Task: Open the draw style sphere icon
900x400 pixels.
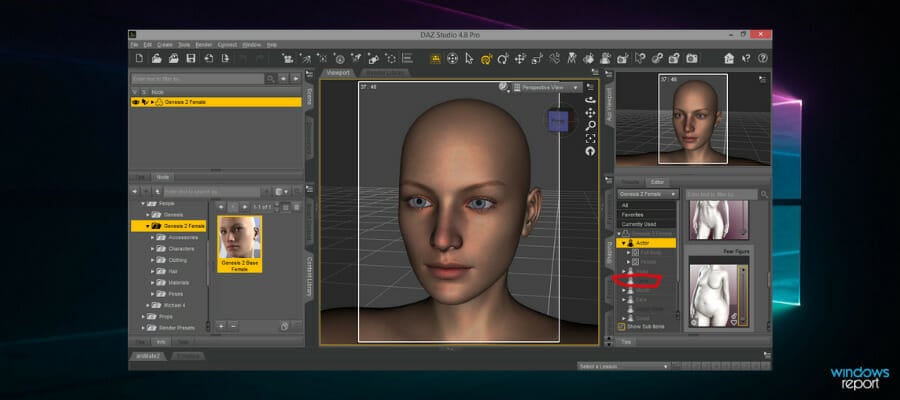Action: pyautogui.click(x=504, y=87)
